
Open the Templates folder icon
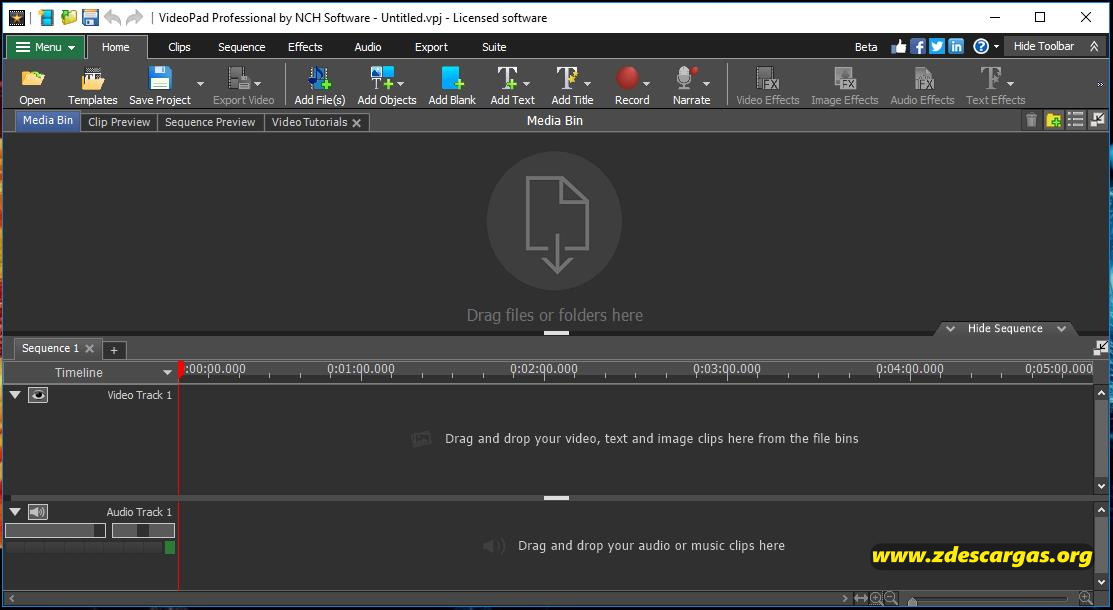pyautogui.click(x=92, y=78)
